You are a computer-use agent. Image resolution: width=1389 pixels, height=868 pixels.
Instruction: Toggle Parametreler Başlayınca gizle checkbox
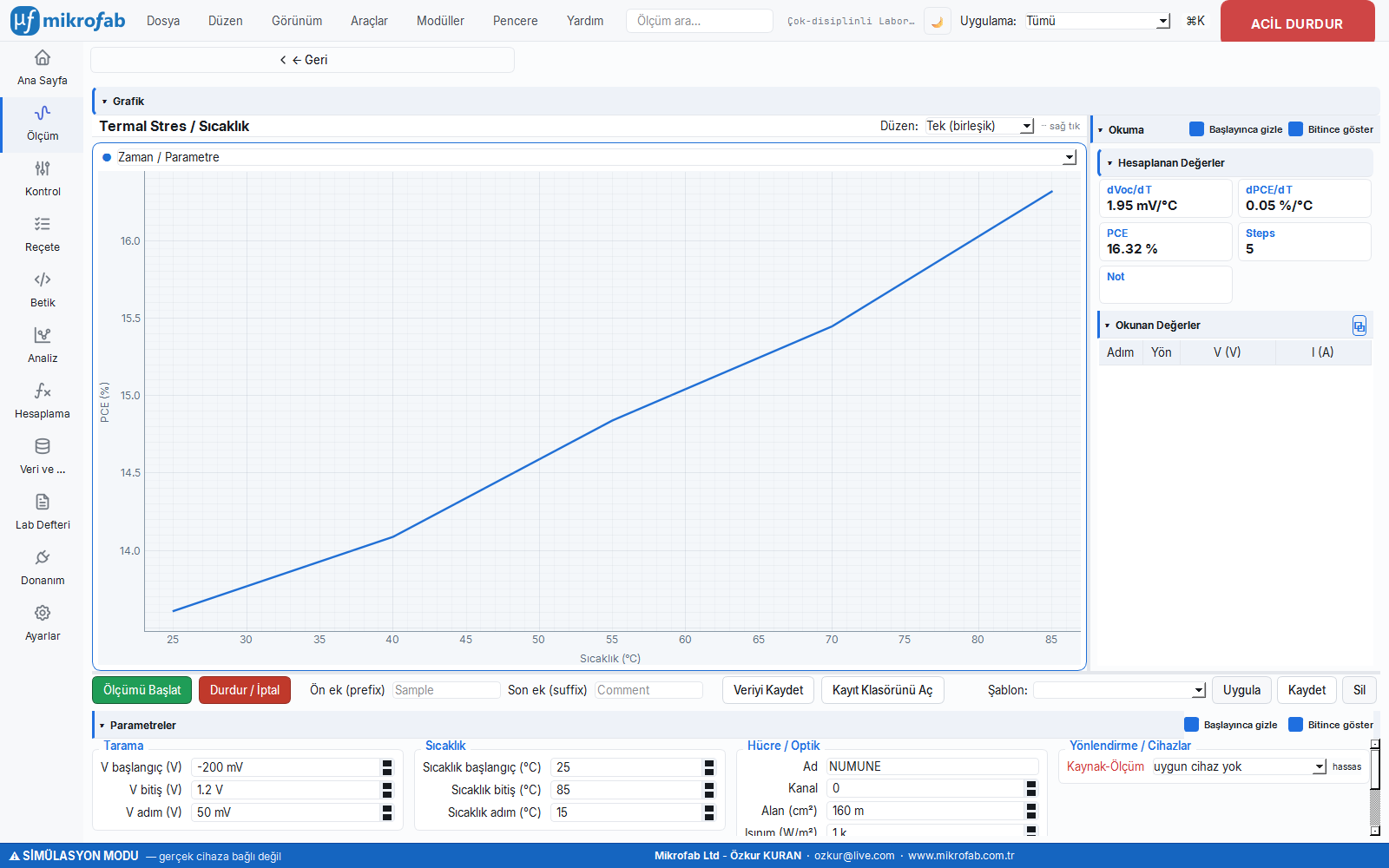click(1191, 725)
